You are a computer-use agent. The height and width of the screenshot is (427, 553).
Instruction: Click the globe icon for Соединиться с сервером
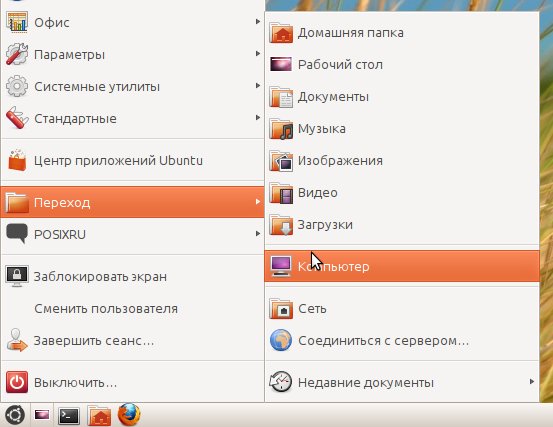point(281,340)
